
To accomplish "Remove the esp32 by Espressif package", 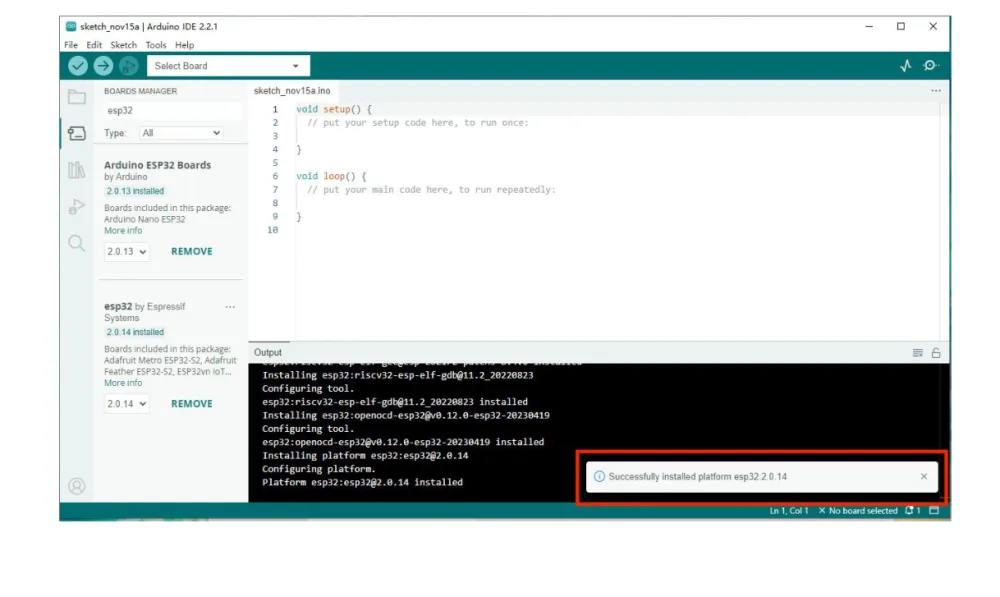I will point(191,404).
